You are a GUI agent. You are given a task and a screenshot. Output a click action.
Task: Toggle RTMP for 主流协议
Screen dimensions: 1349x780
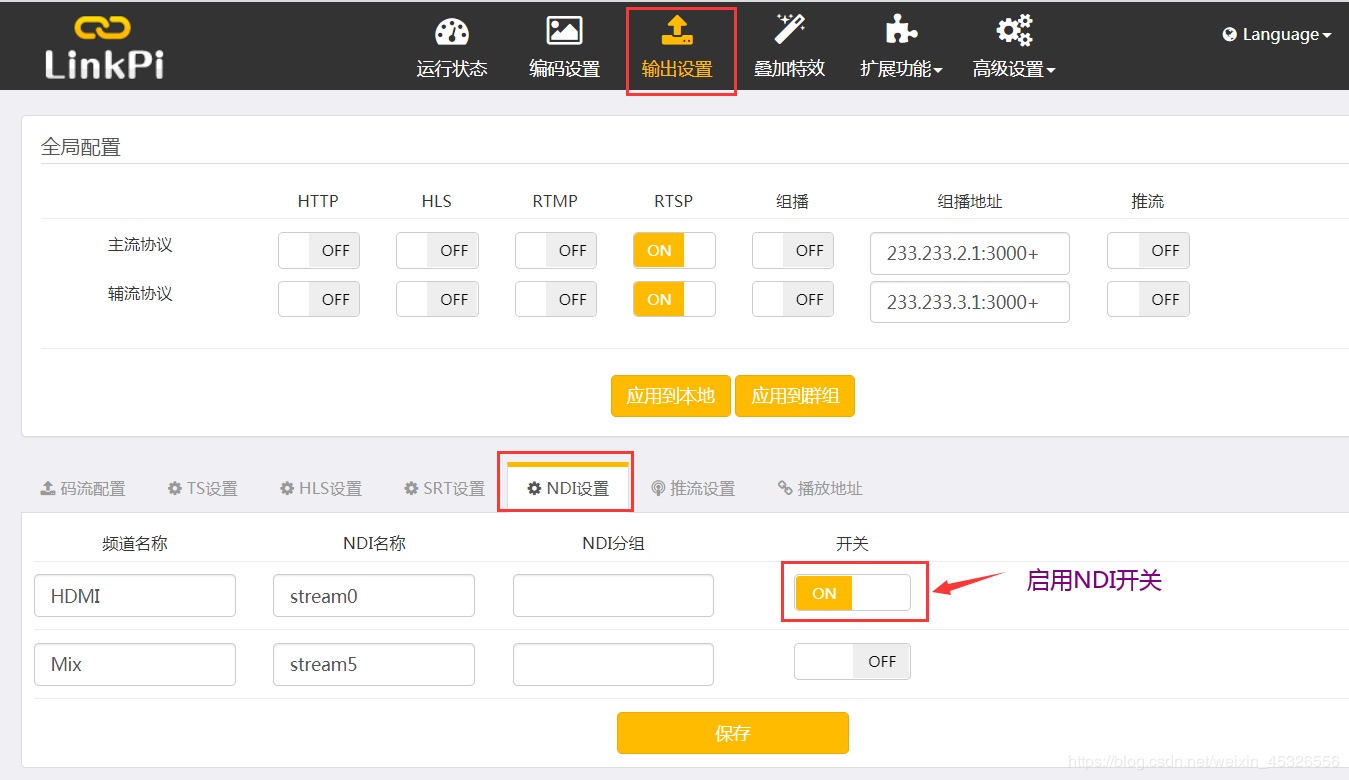click(x=556, y=251)
